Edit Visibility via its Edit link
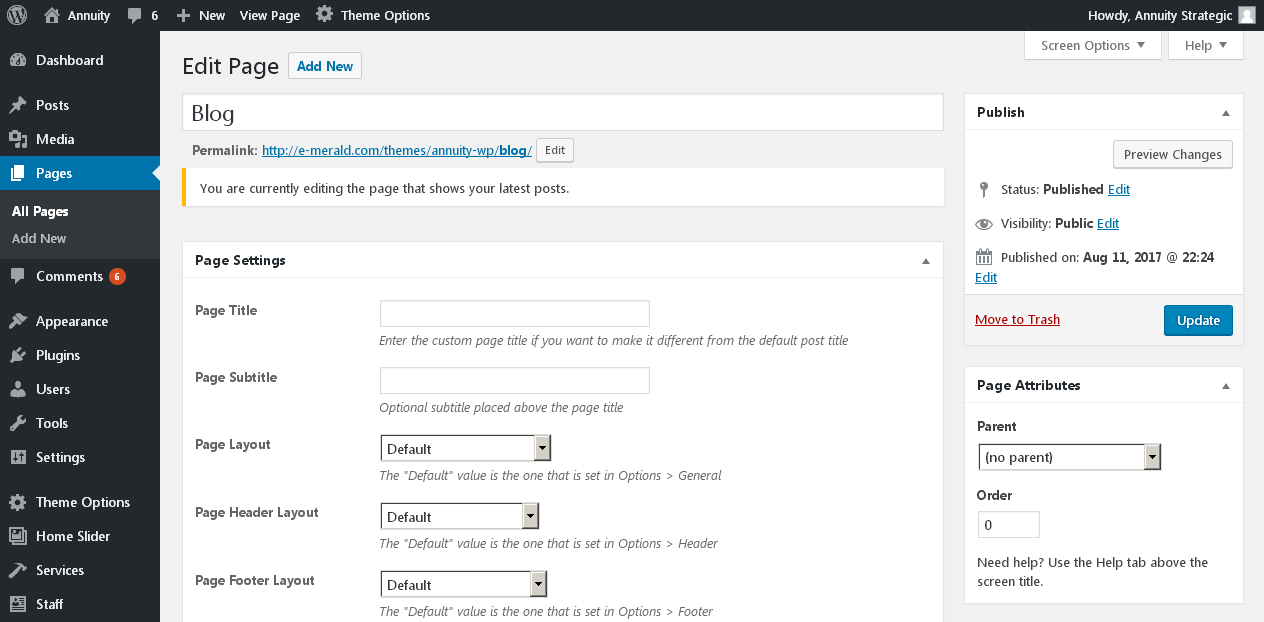 (1108, 223)
